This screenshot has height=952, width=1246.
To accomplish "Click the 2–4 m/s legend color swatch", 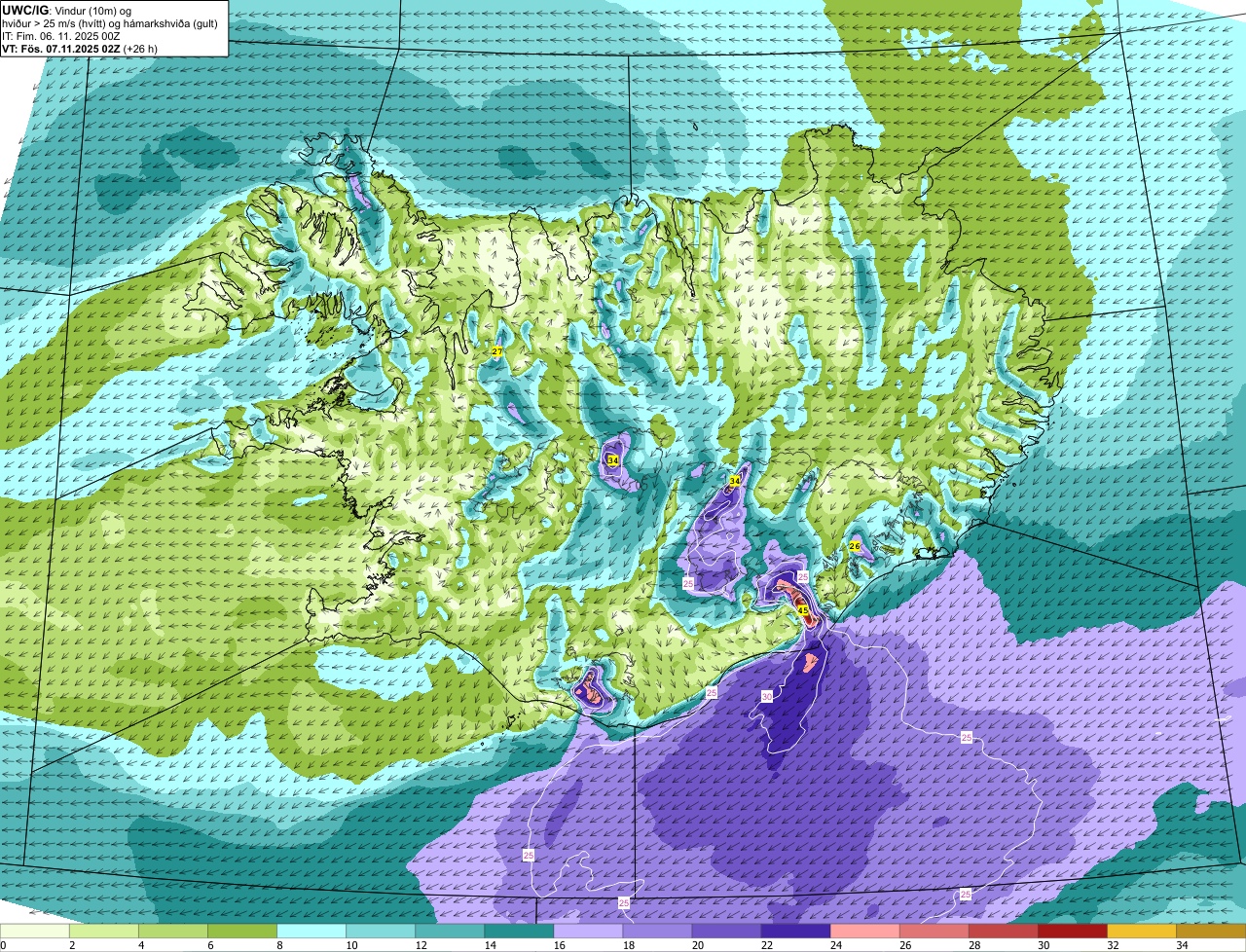I will [104, 931].
